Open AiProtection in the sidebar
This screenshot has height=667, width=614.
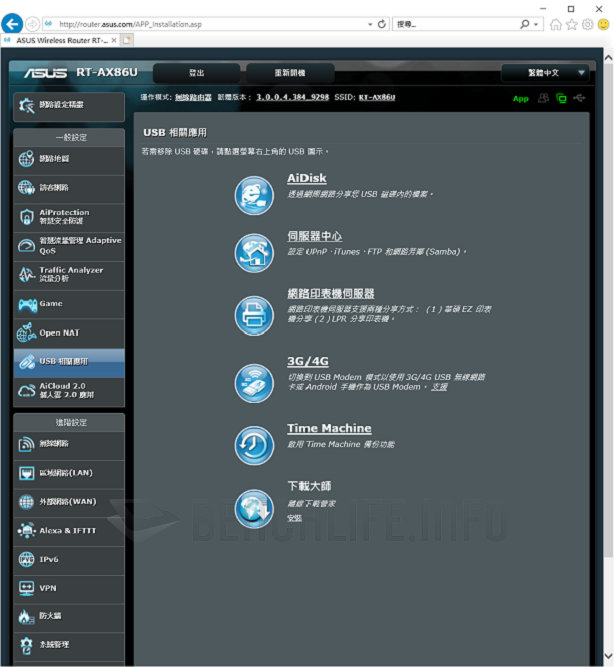pos(69,217)
